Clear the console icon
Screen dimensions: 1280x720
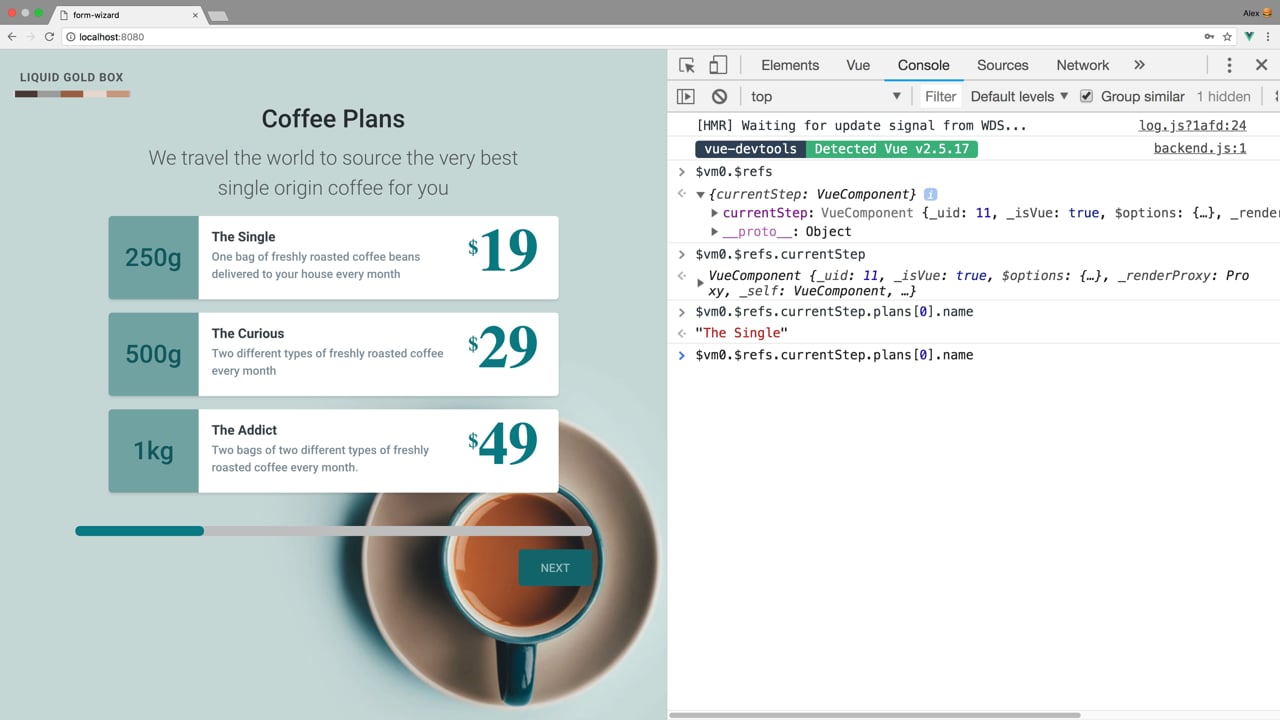coord(719,96)
